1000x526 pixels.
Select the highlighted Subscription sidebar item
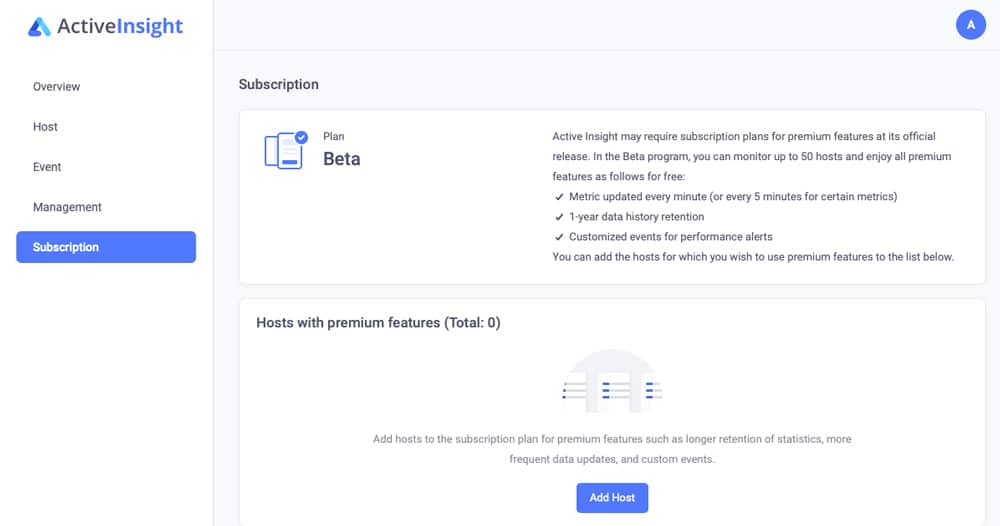coord(106,247)
